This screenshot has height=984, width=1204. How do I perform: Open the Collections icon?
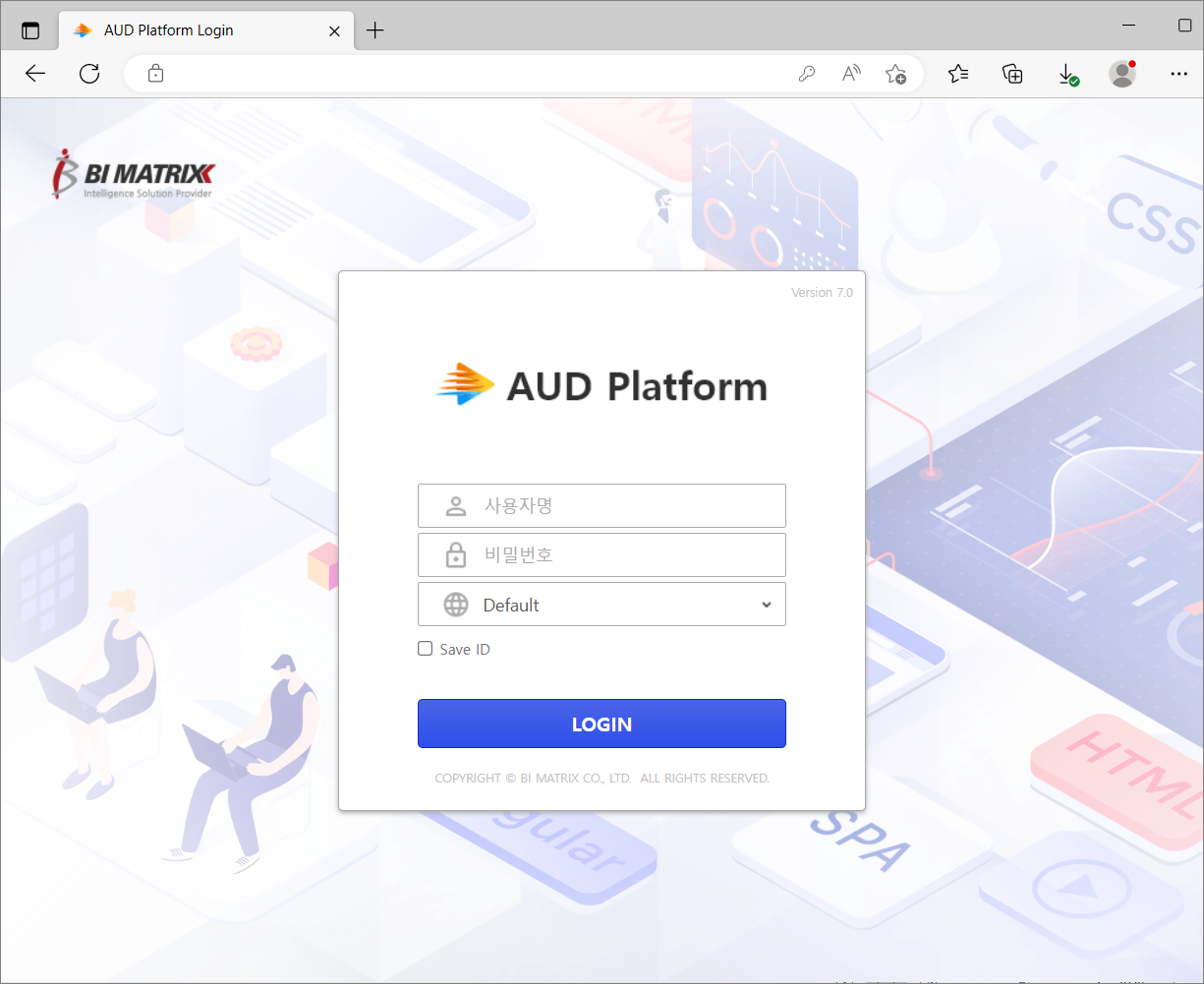(1012, 74)
